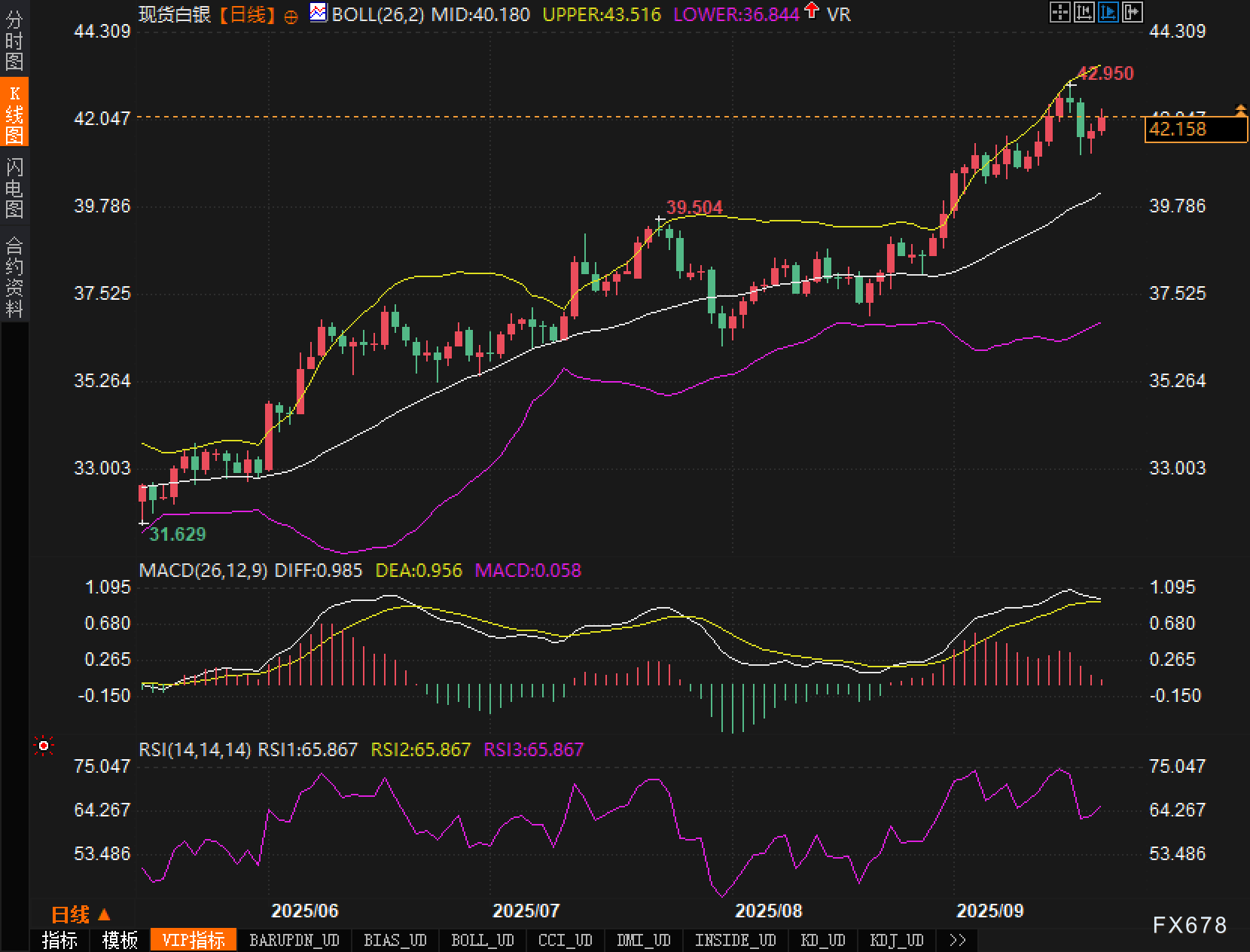The image size is (1250, 952).
Task: Click the 模板 button in bottom bar
Action: click(120, 940)
